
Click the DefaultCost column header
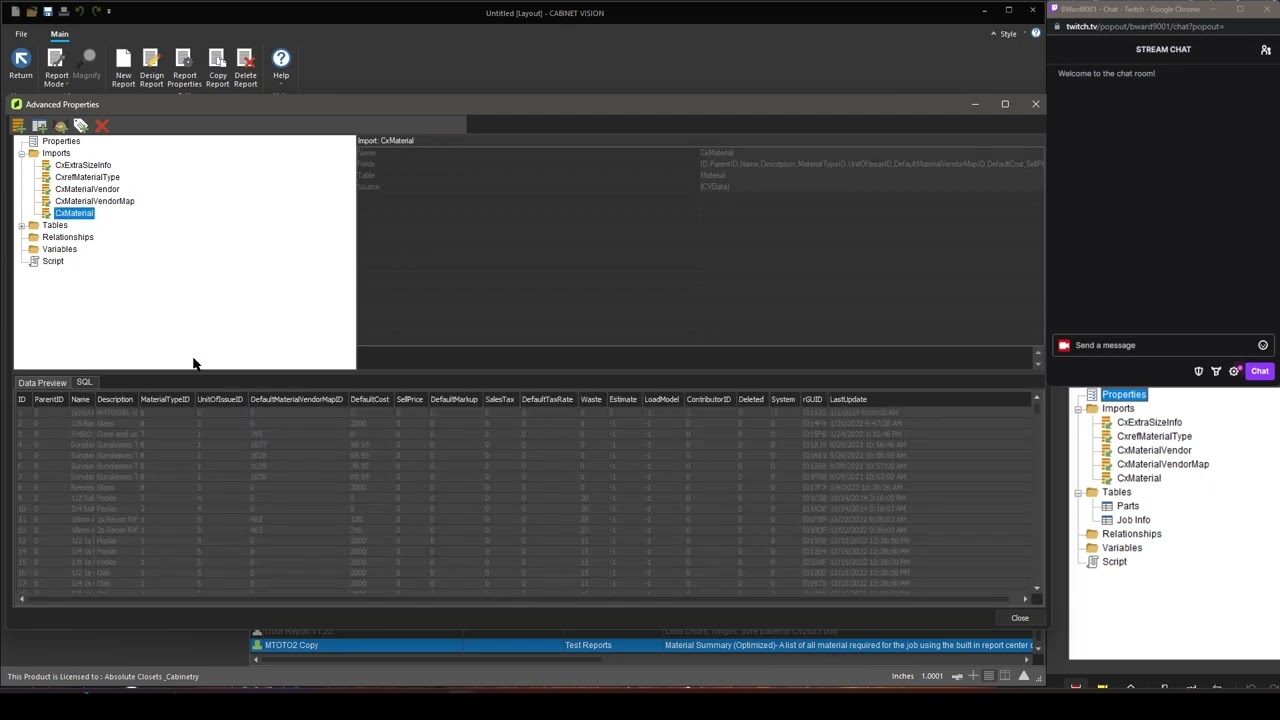[370, 399]
